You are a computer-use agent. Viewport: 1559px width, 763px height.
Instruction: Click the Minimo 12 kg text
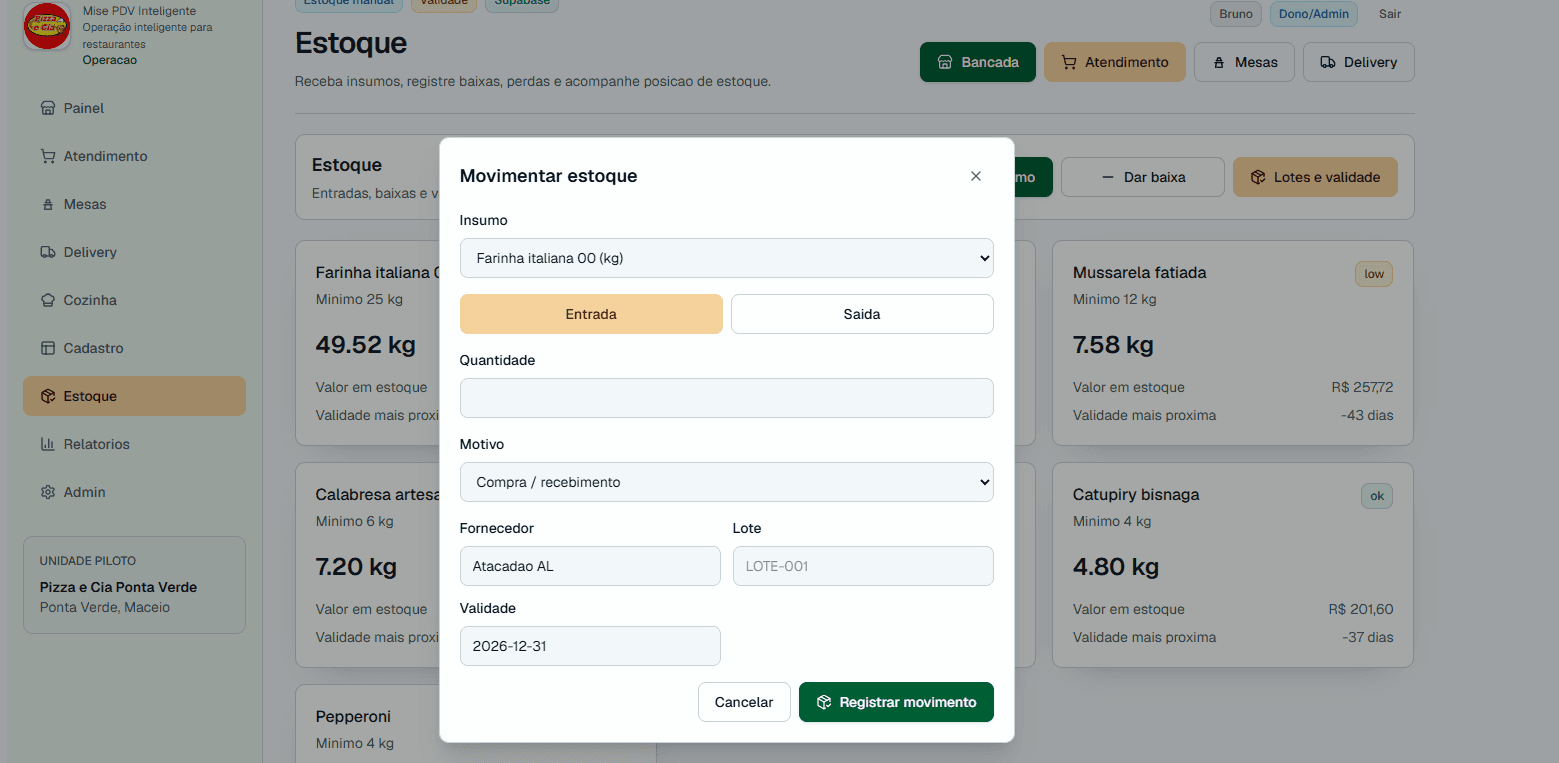point(1114,299)
